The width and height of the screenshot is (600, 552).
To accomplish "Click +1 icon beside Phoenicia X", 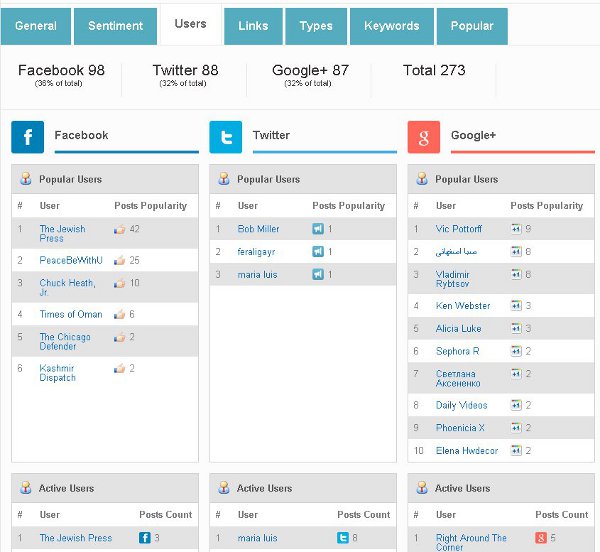I will pos(516,427).
